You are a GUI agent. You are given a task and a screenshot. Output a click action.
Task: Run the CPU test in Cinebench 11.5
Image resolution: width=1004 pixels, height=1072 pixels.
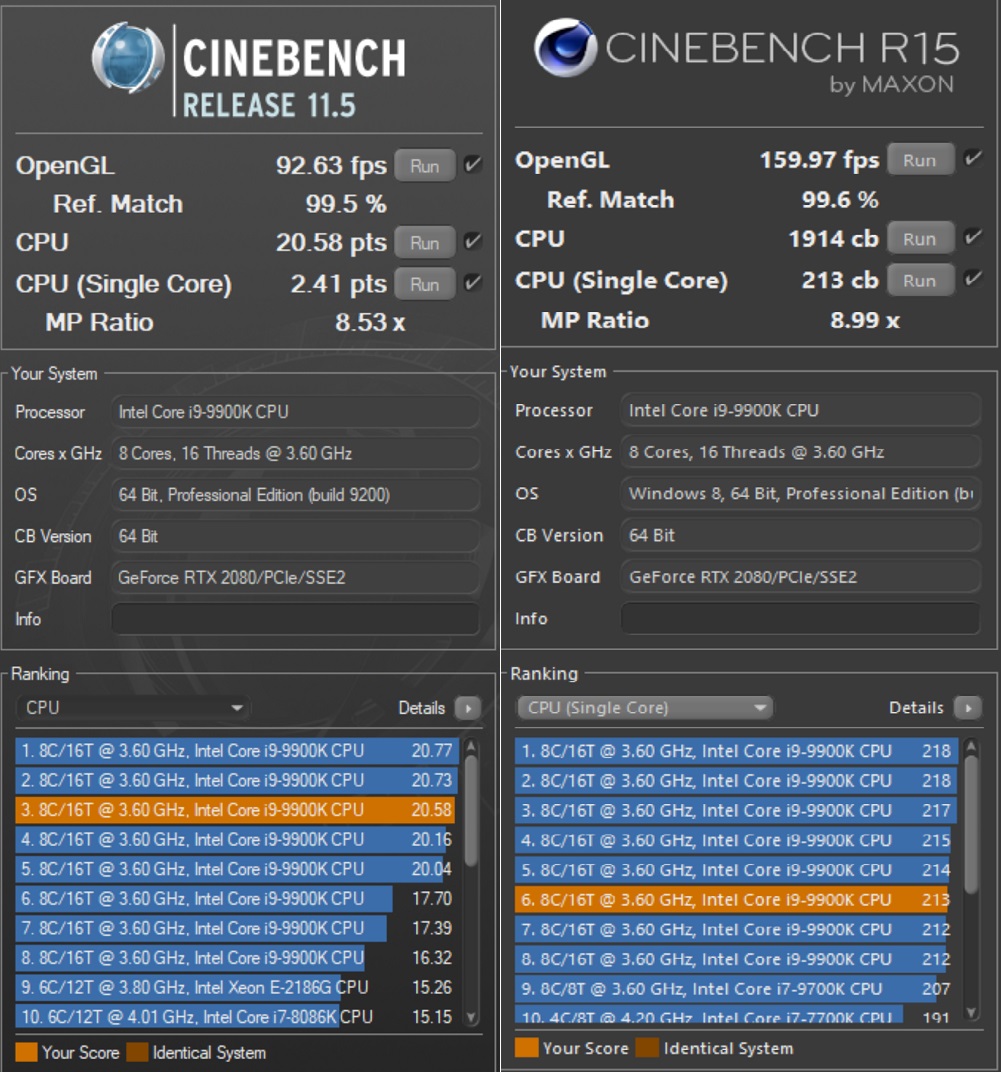coord(425,243)
